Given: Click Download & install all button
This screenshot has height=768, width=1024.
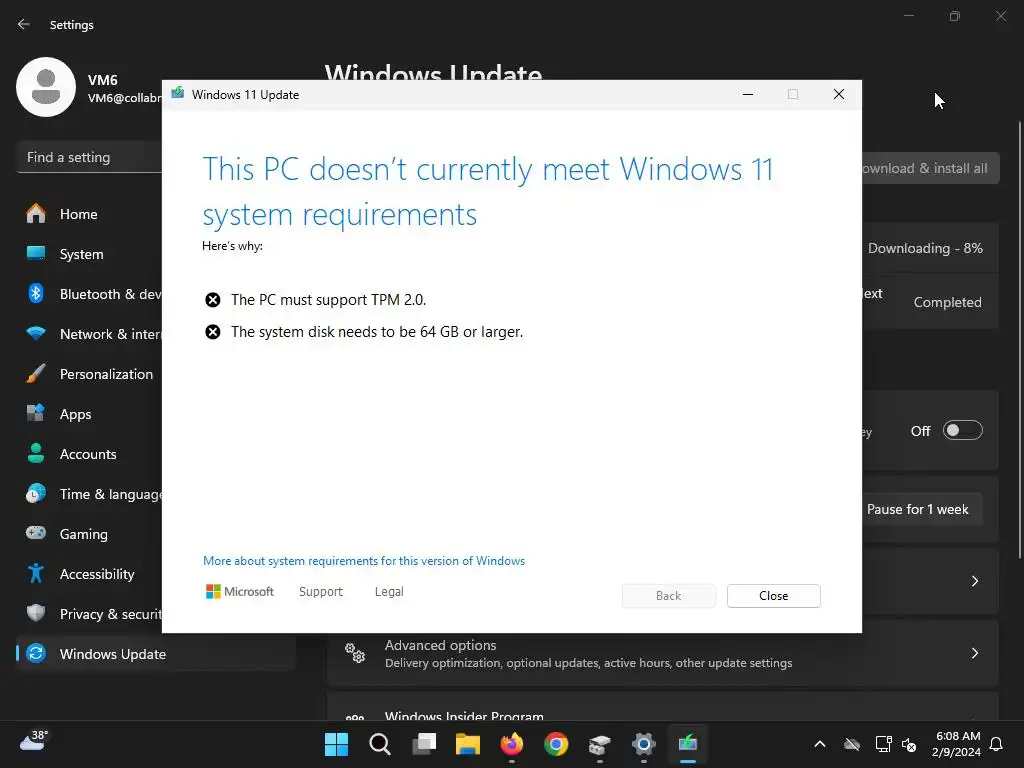Looking at the screenshot, I should pyautogui.click(x=931, y=168).
